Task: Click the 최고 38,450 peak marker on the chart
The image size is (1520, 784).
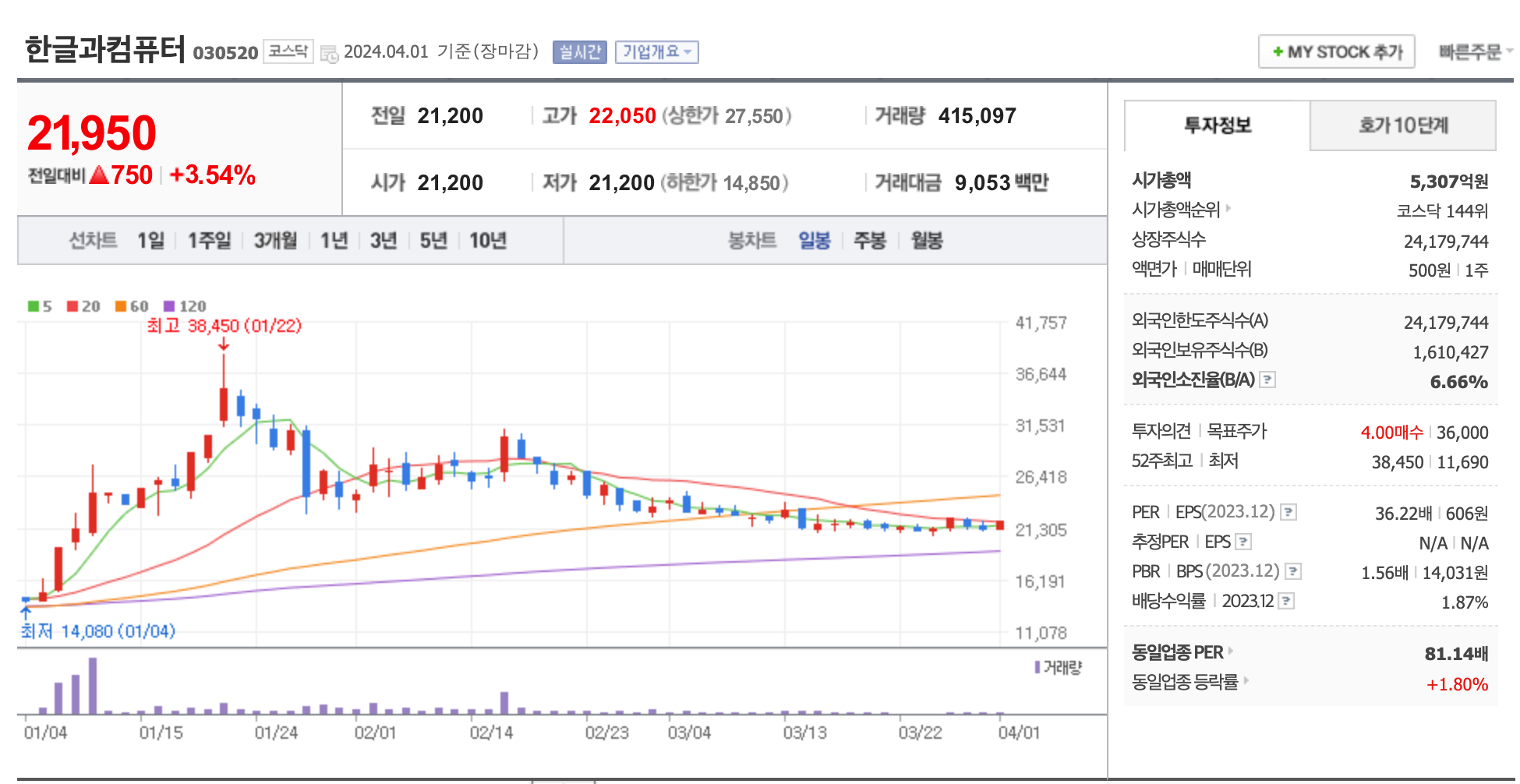Action: click(224, 327)
